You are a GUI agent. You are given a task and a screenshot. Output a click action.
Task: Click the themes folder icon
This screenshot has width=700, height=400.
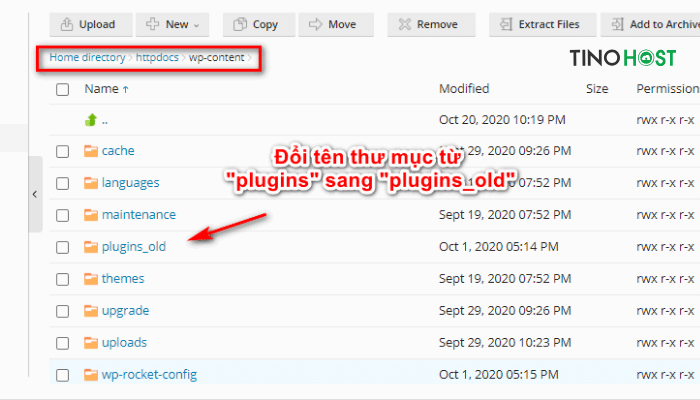point(91,279)
